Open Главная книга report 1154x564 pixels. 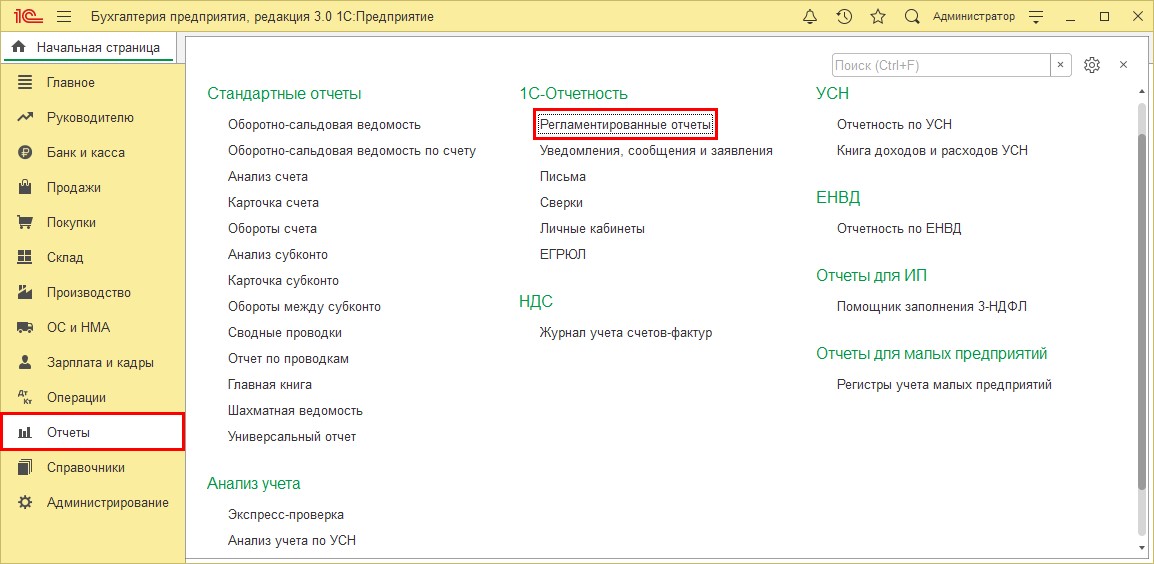(x=270, y=384)
